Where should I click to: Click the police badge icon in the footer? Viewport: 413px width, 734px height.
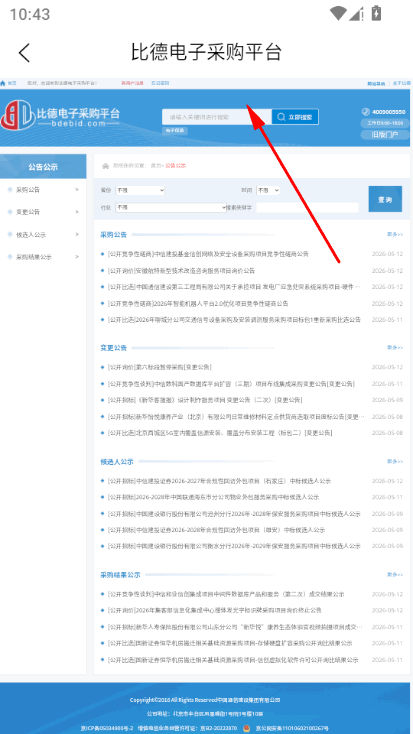click(x=247, y=728)
